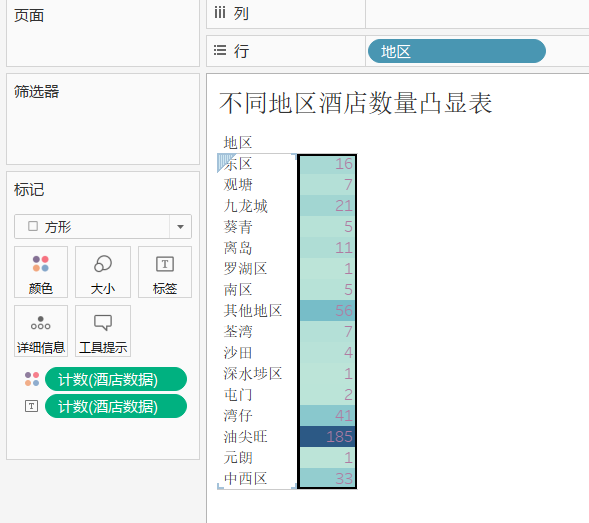Click the mark type dropdown arrow
The image size is (589, 523).
180,227
